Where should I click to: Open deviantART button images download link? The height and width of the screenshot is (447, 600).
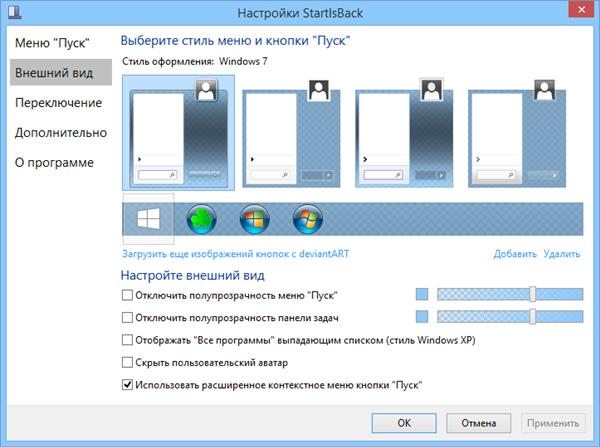pyautogui.click(x=236, y=254)
